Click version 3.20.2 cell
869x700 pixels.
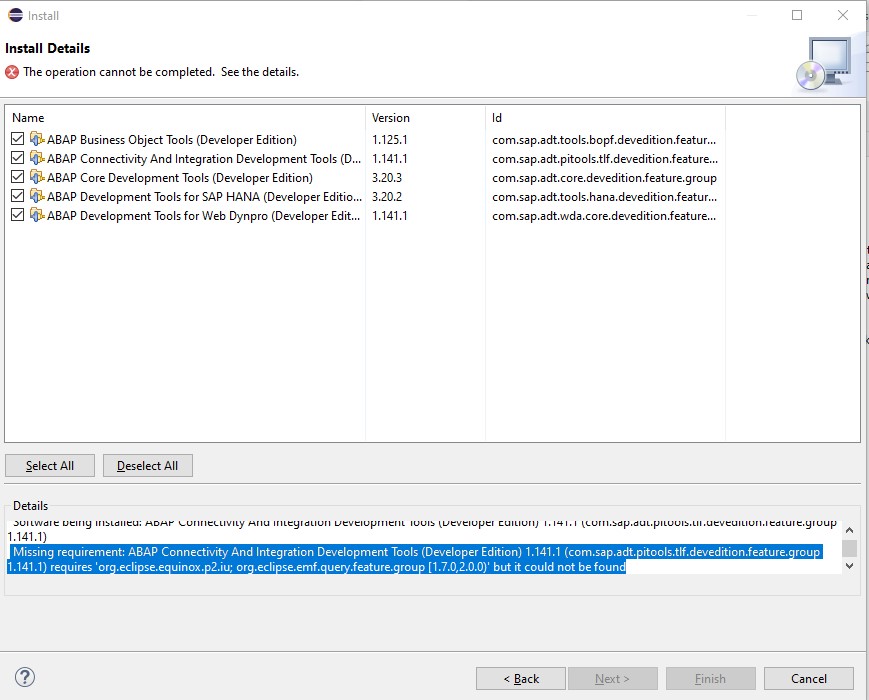pyautogui.click(x=387, y=196)
